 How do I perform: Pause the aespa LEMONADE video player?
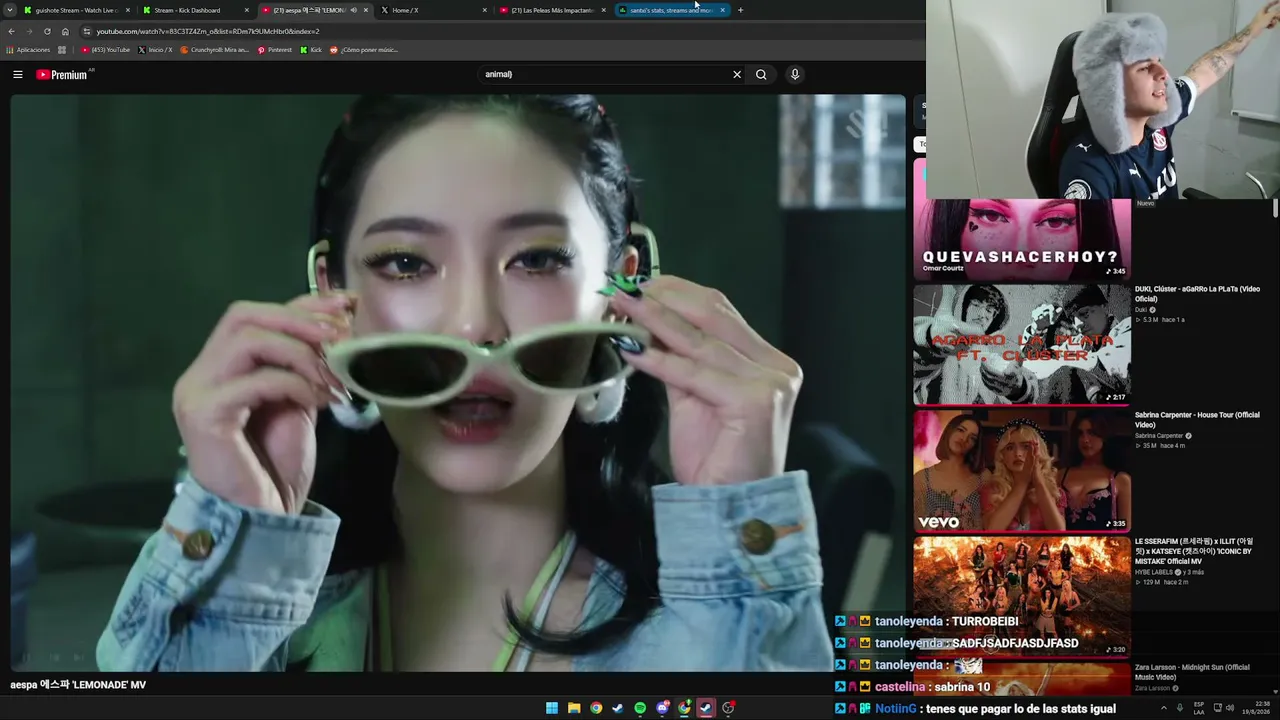(x=458, y=382)
